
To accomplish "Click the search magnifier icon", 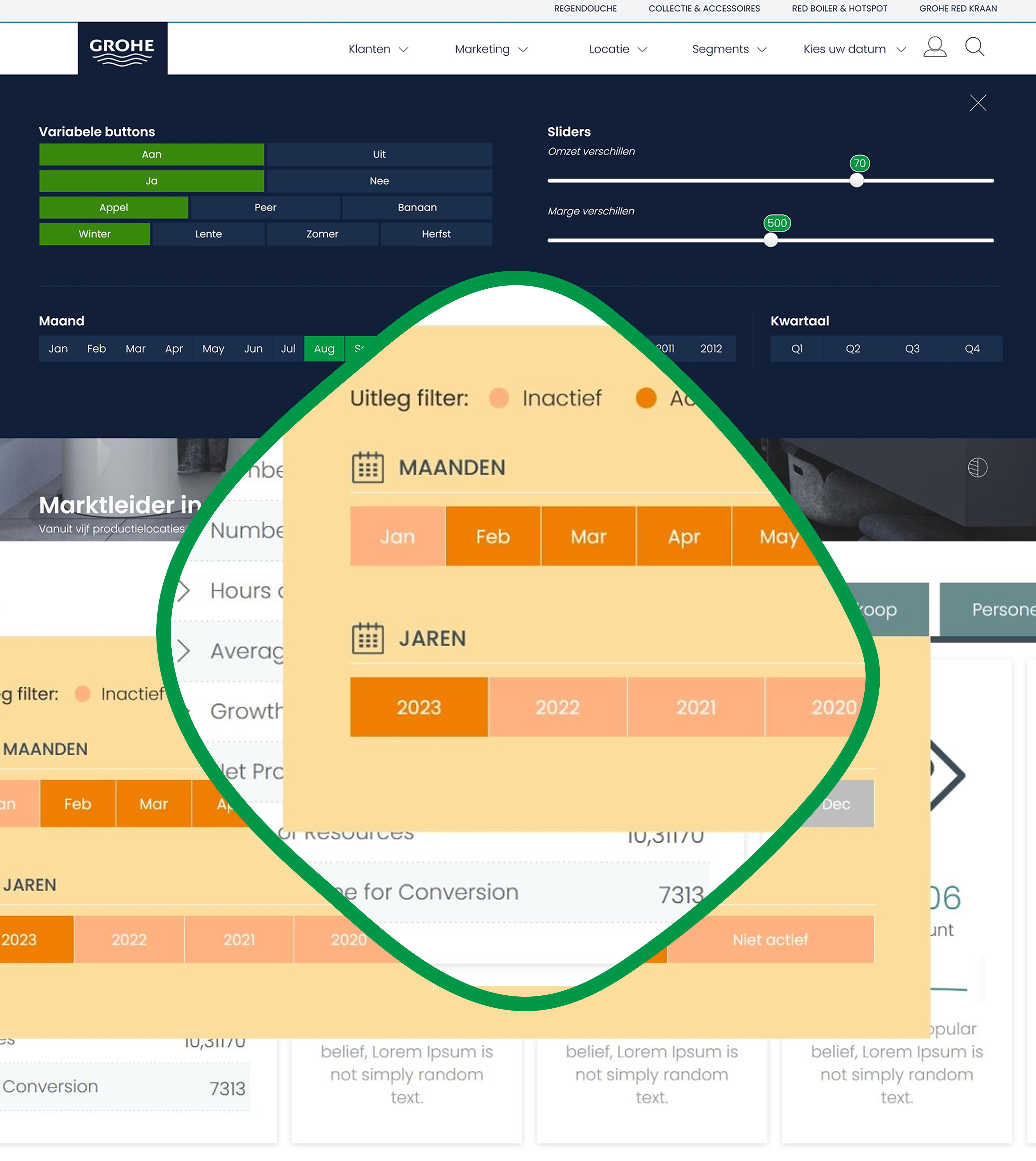I will 975,48.
